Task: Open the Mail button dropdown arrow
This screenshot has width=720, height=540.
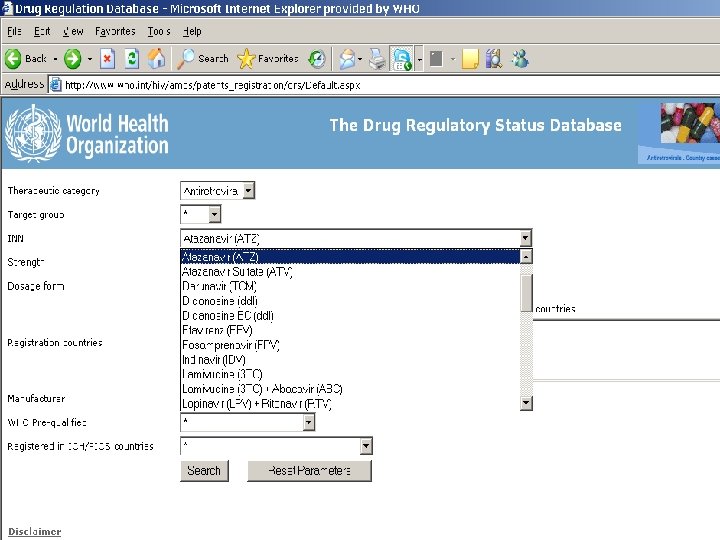Action: click(360, 59)
